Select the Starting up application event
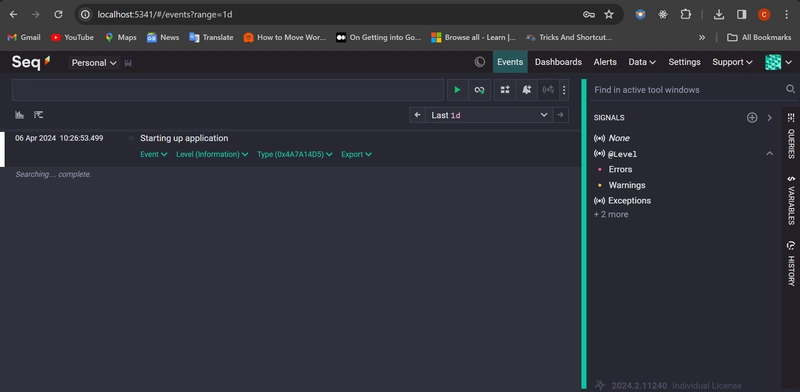Viewport: 800px width, 392px height. pyautogui.click(x=184, y=138)
